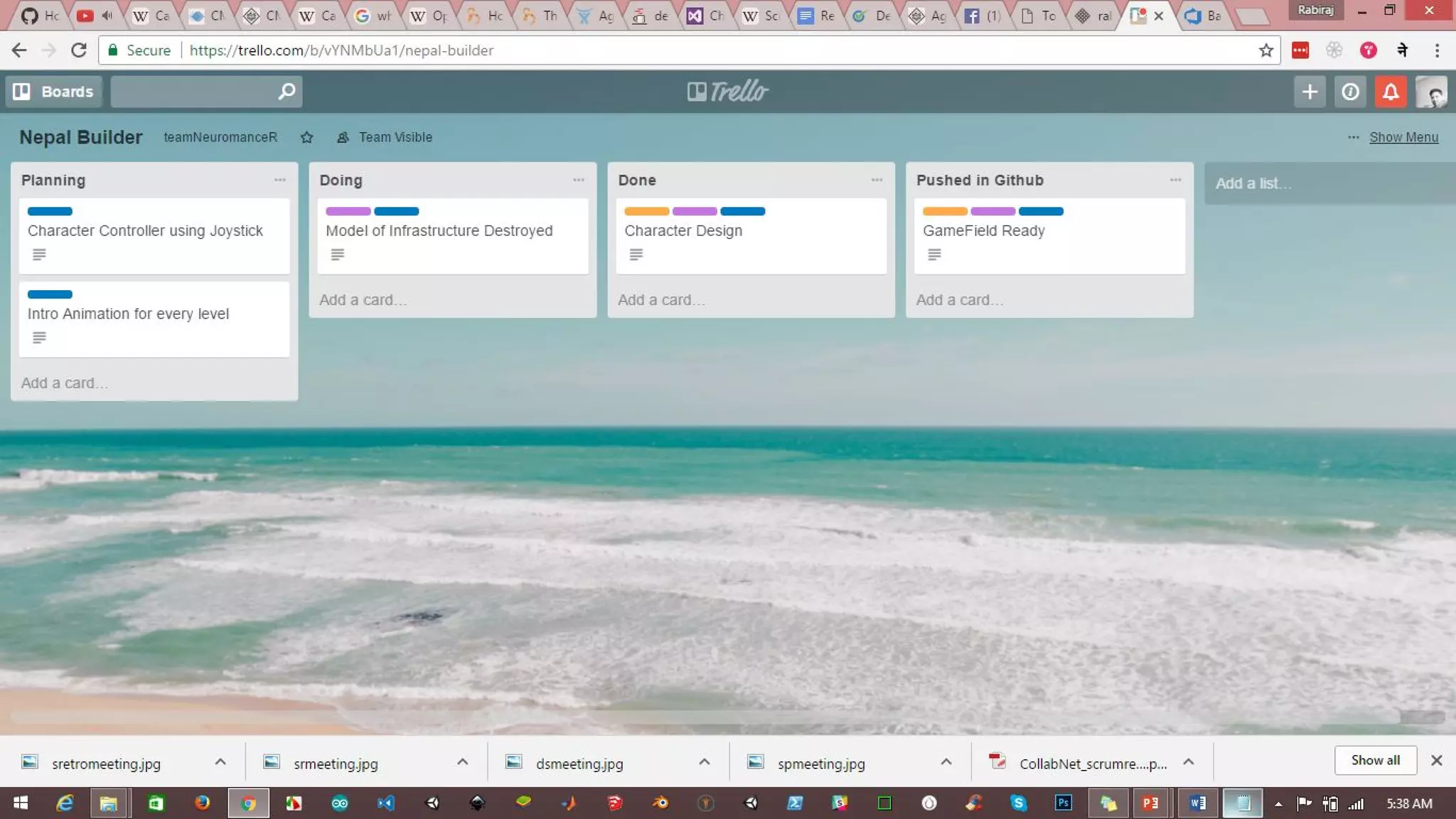Click the Show Menu link

(1403, 137)
